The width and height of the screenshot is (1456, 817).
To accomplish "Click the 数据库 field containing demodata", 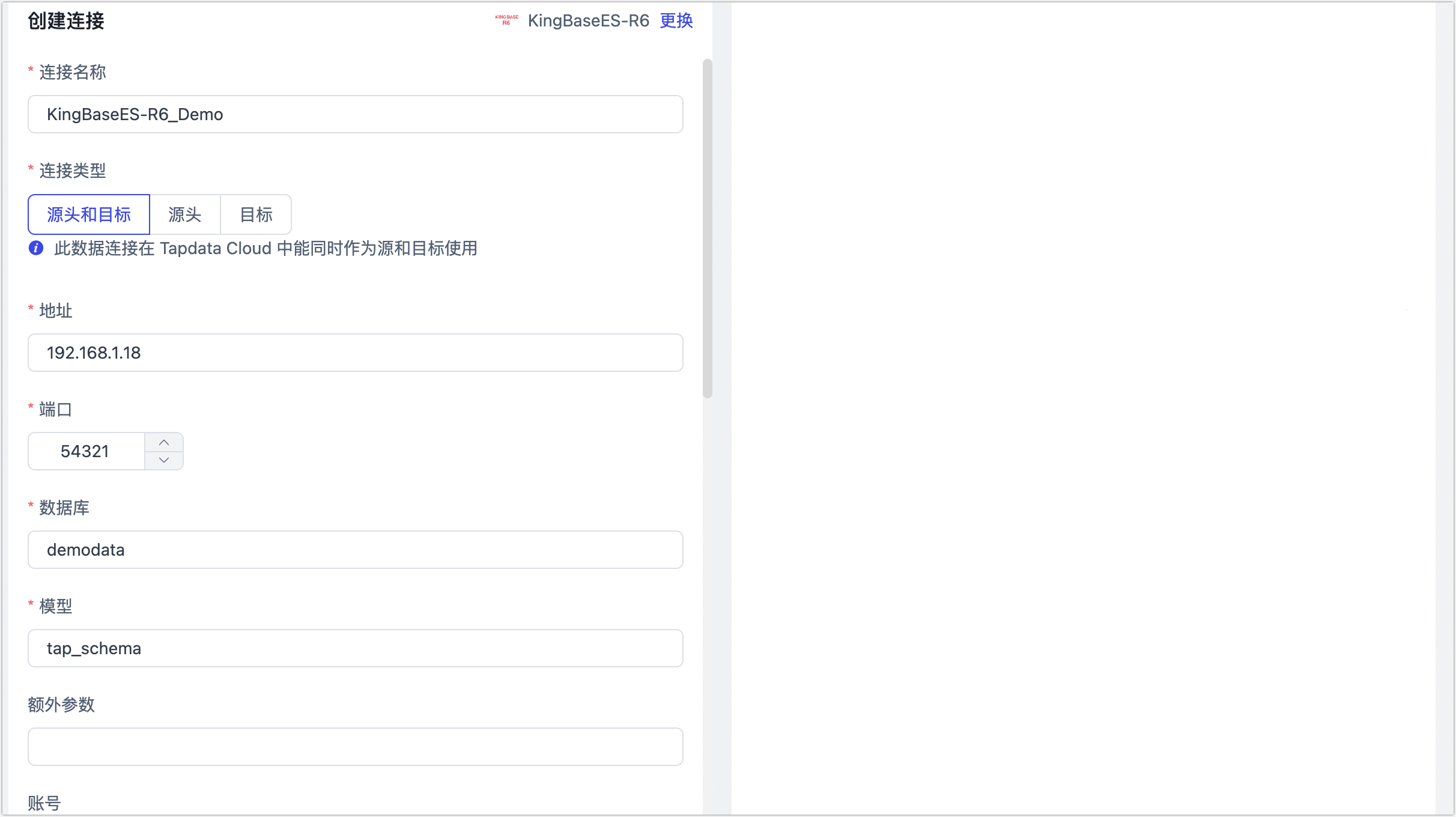I will 356,550.
